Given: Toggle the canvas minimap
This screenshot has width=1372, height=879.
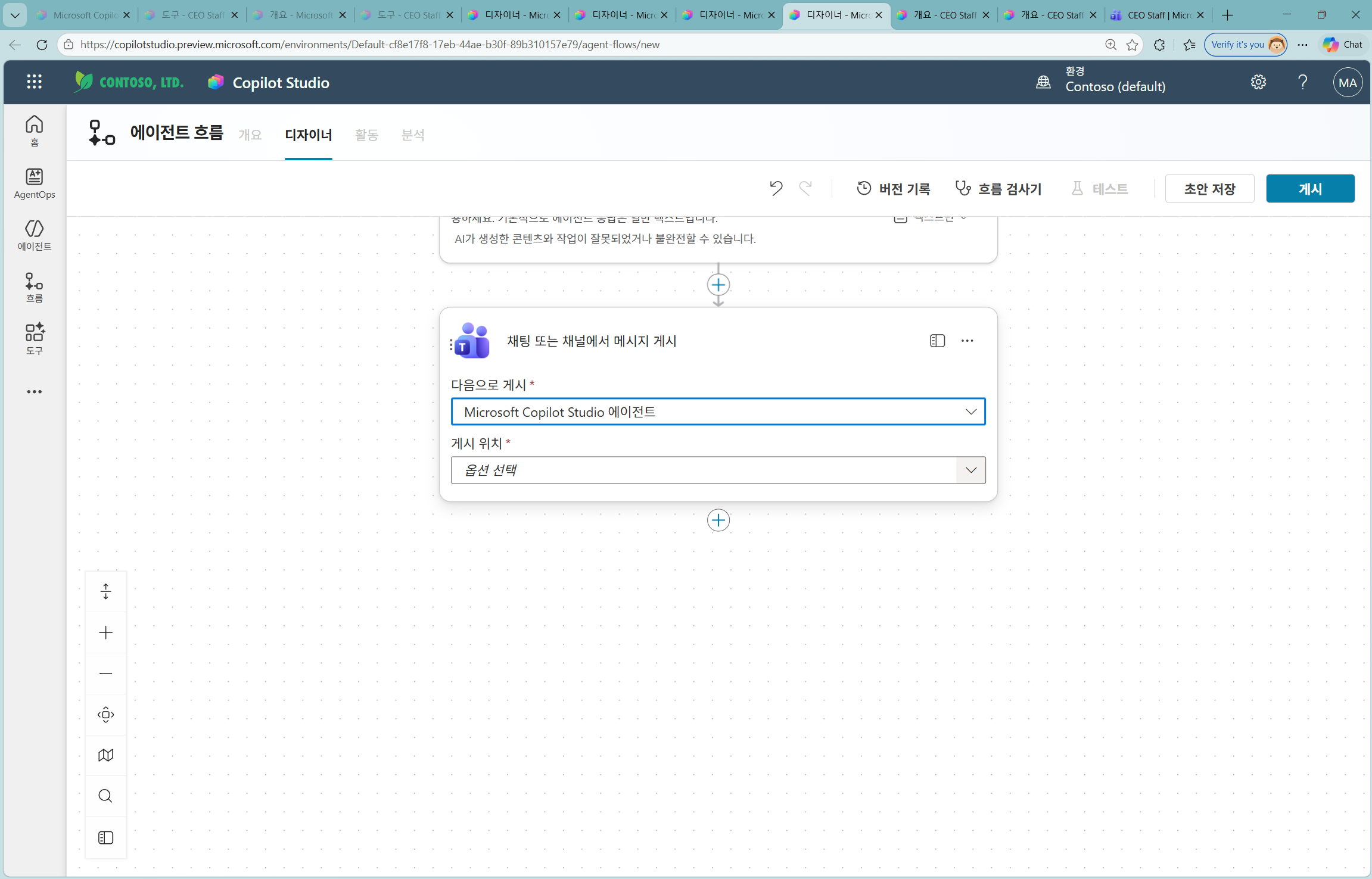Looking at the screenshot, I should (x=106, y=756).
